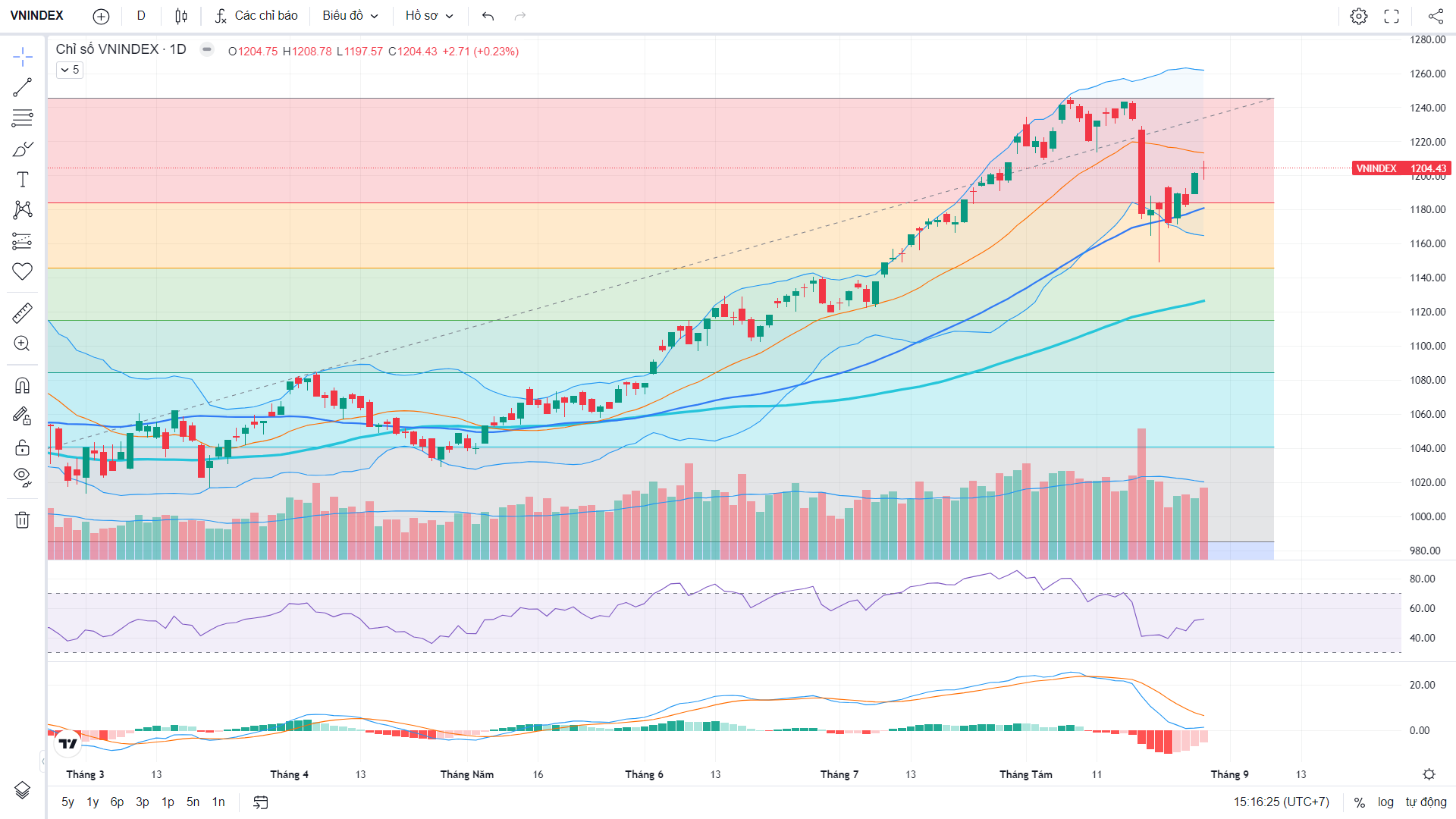Click the 20.00 MACD scale label
The height and width of the screenshot is (819, 1456).
click(1422, 685)
